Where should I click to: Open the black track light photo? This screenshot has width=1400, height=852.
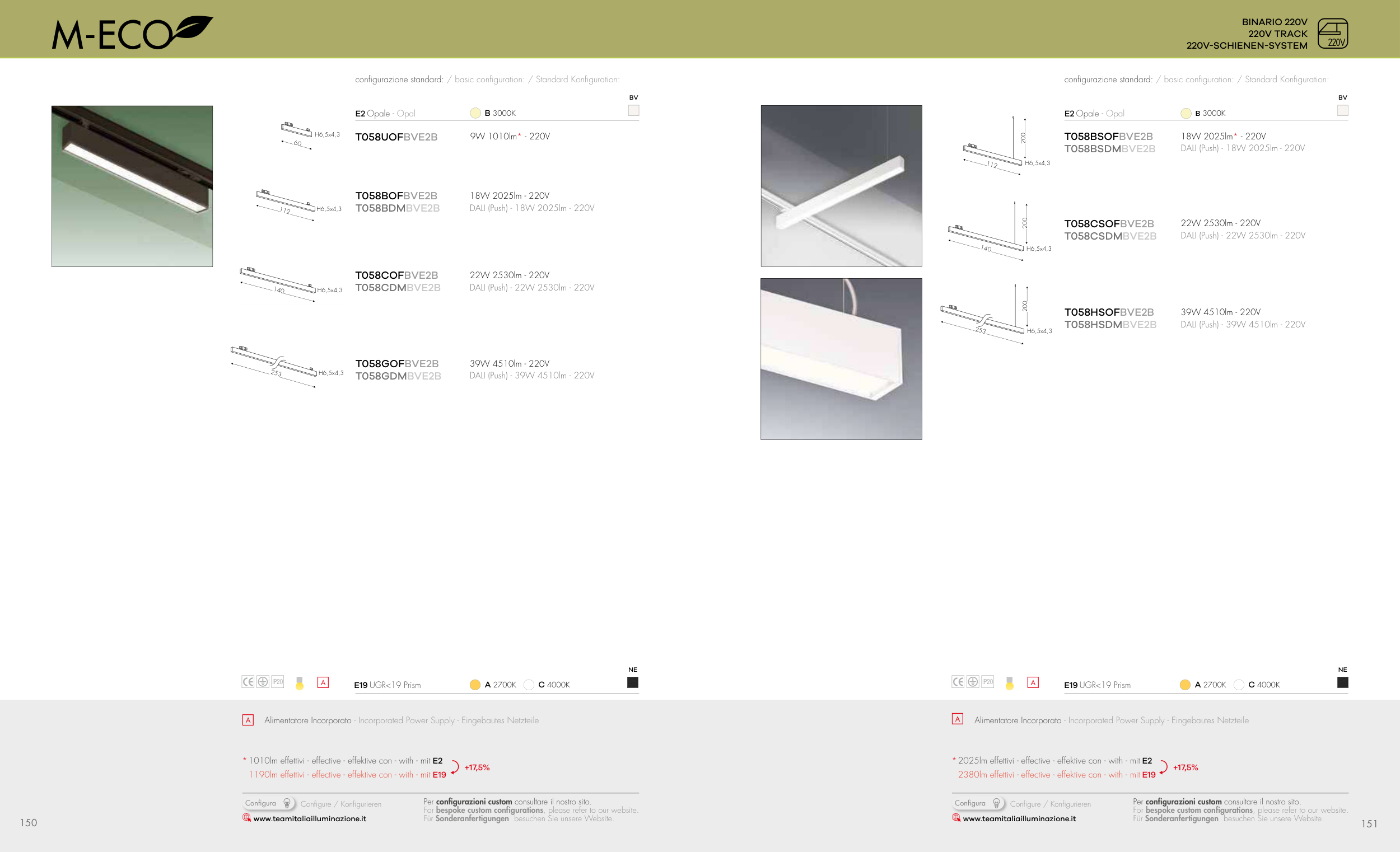click(132, 186)
